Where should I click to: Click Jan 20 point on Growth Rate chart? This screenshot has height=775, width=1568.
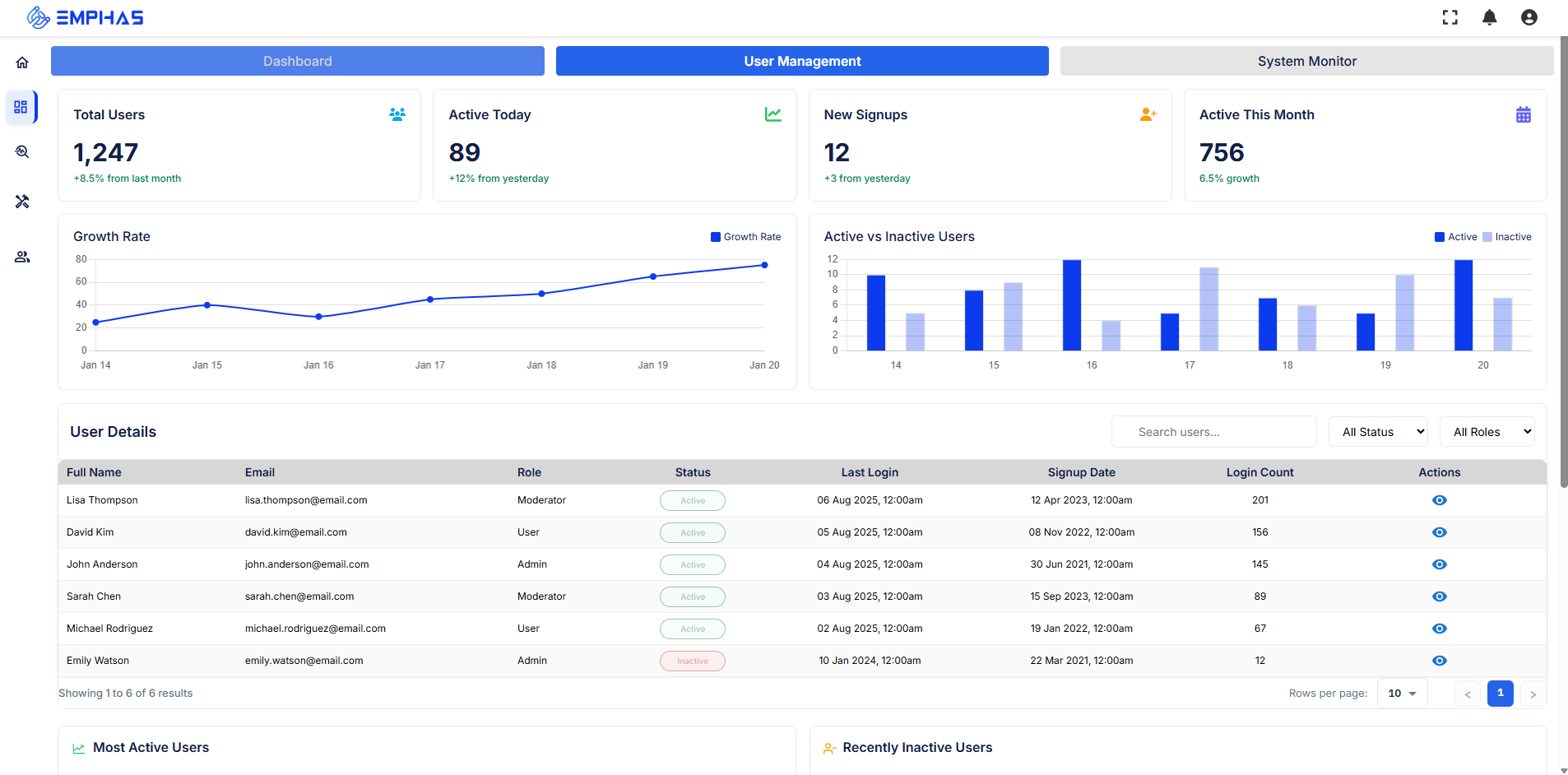tap(764, 265)
